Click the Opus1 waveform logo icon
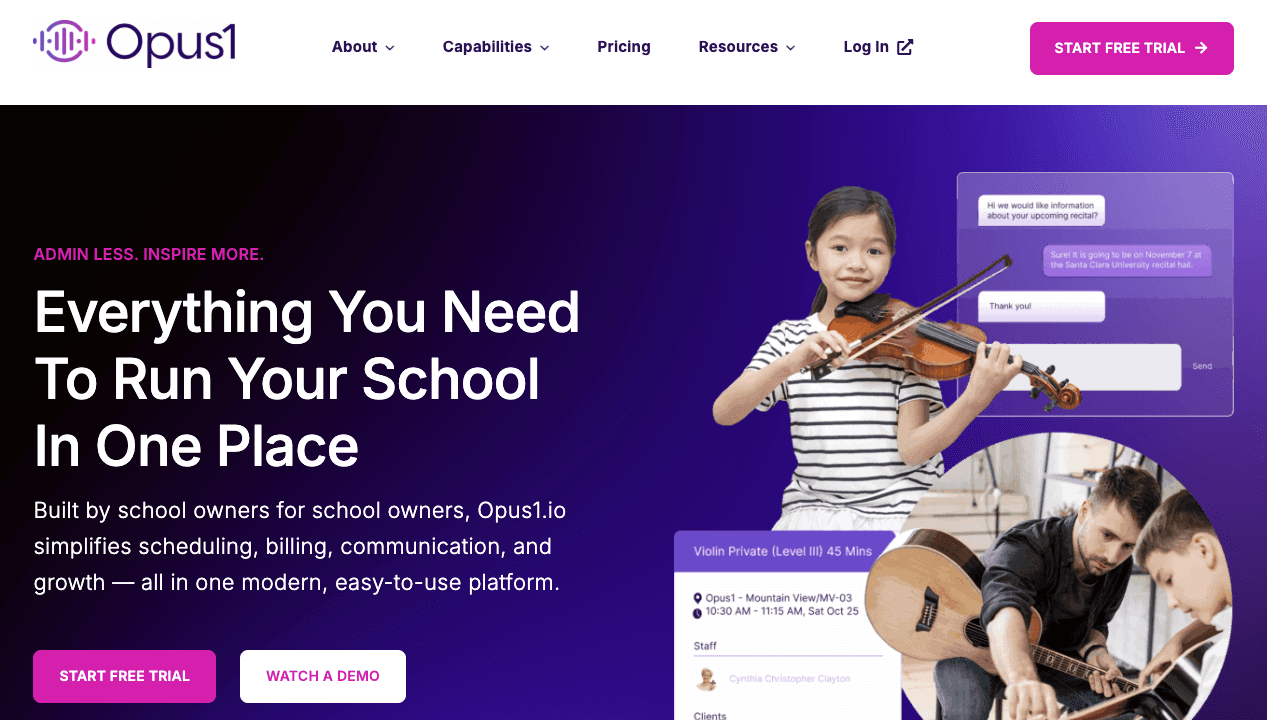 [x=64, y=42]
